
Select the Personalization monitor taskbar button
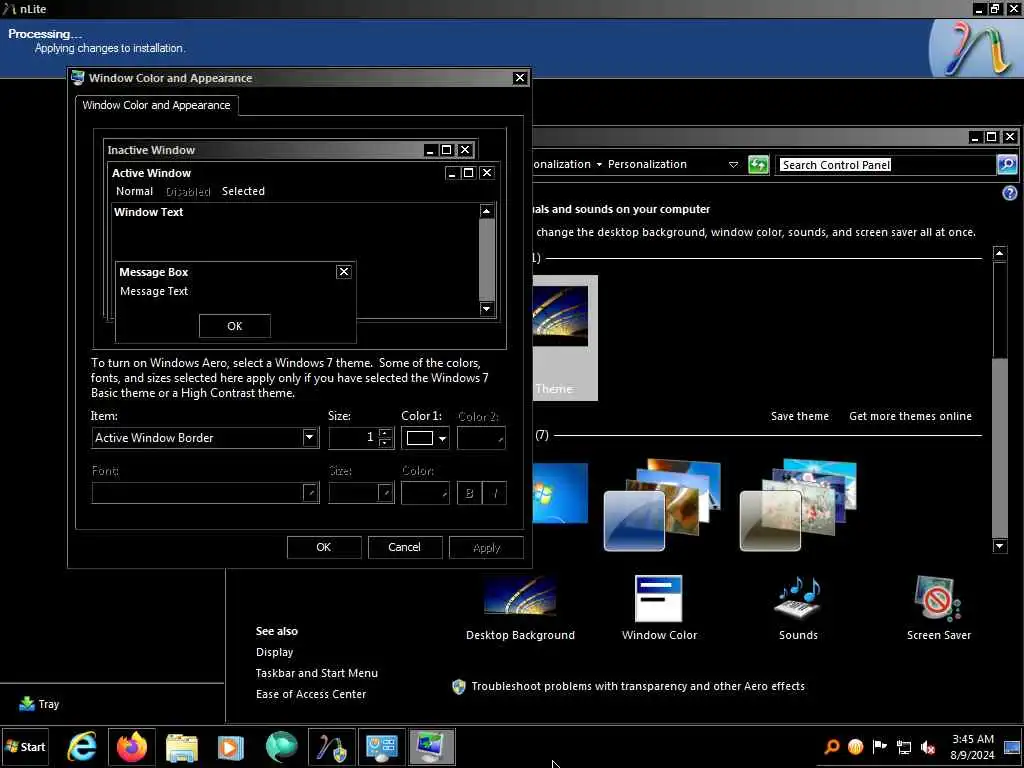tap(432, 747)
